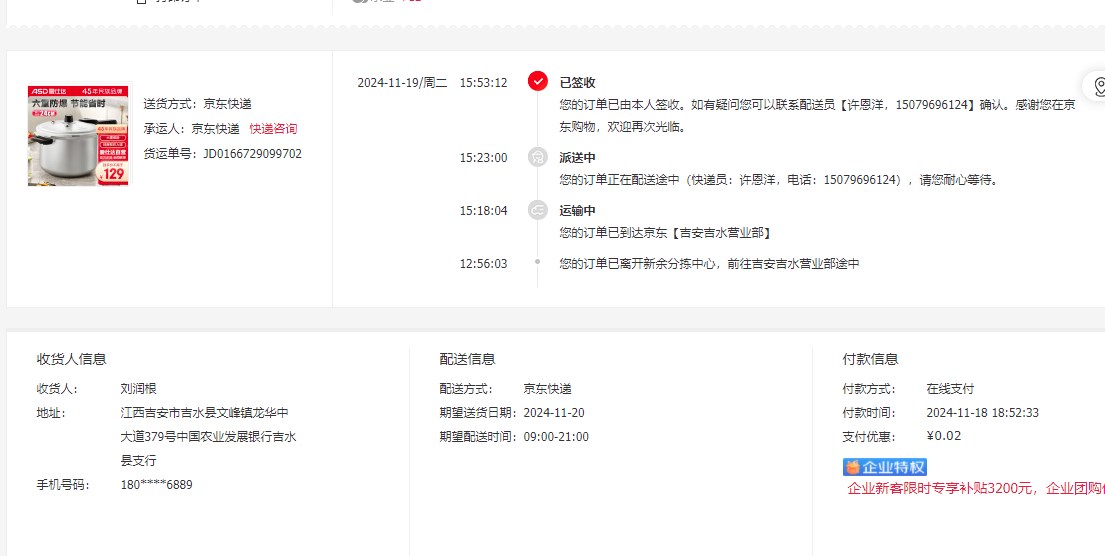Click the courier delivering status icon
This screenshot has height=556, width=1105.
click(x=538, y=157)
